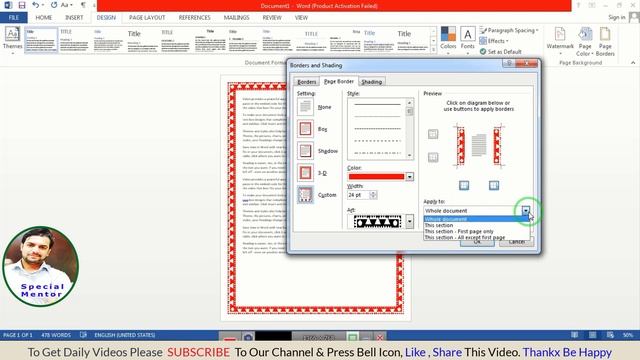The height and width of the screenshot is (360, 640).
Task: Click the Word application icon in the title bar
Action: click(8, 5)
